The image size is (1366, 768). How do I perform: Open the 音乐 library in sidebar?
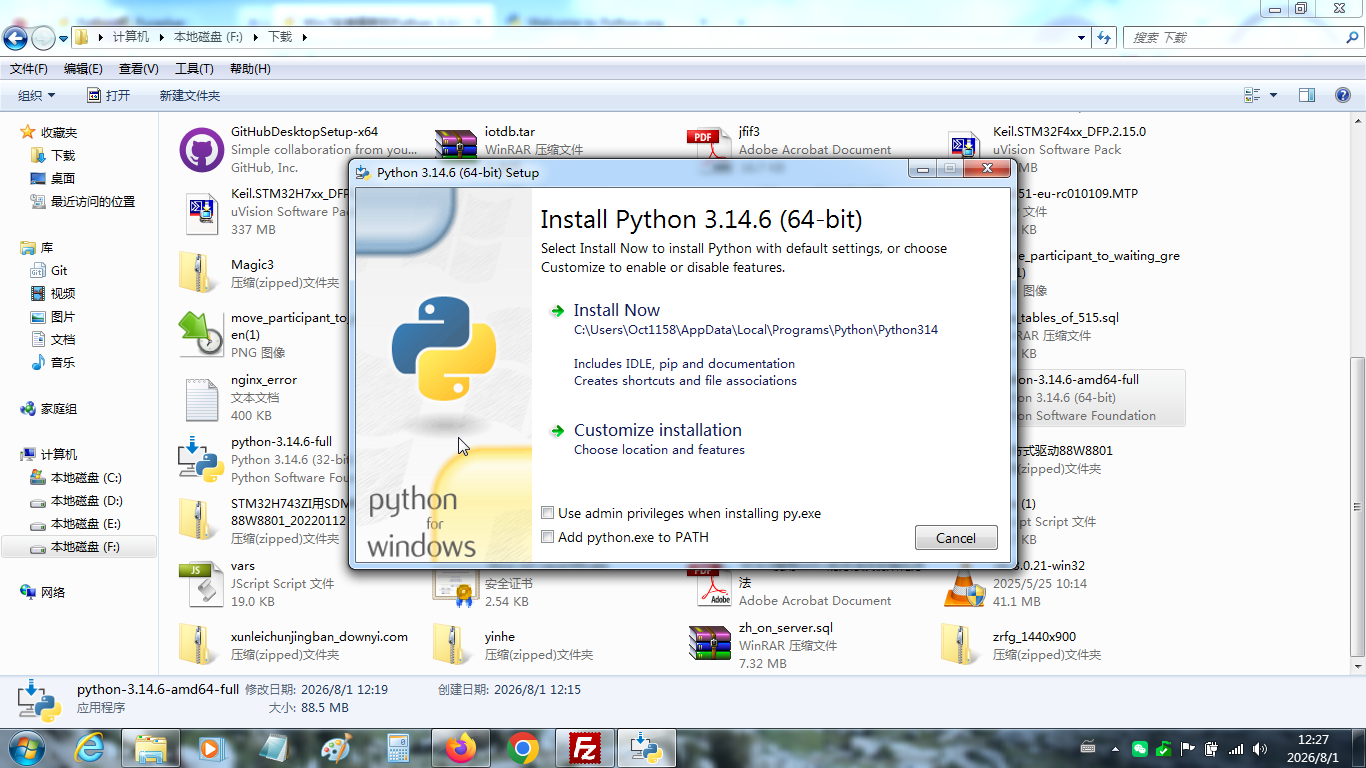53,363
